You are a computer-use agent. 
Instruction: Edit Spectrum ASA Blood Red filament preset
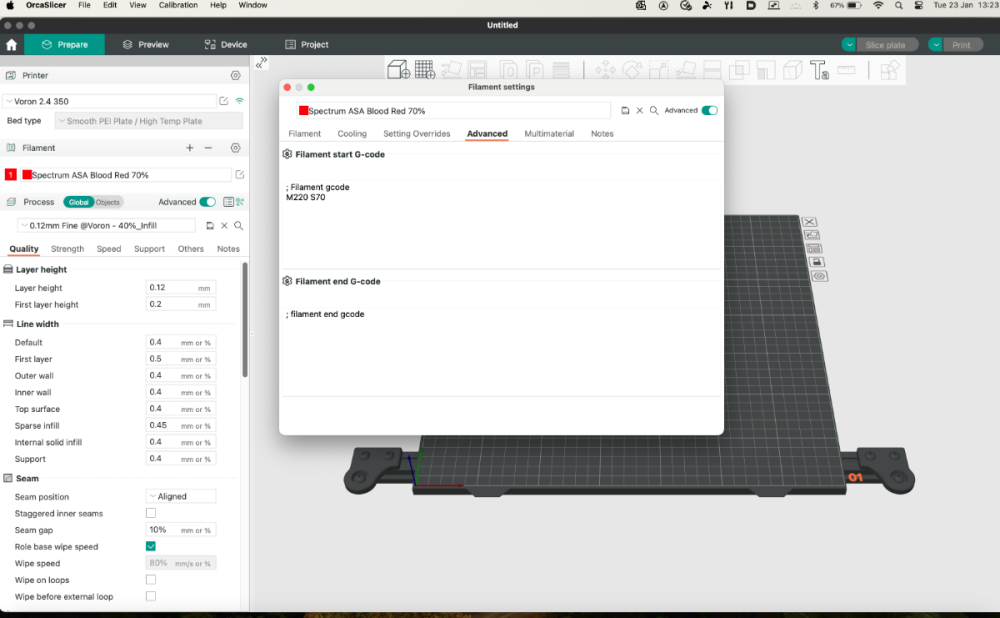pyautogui.click(x=240, y=175)
